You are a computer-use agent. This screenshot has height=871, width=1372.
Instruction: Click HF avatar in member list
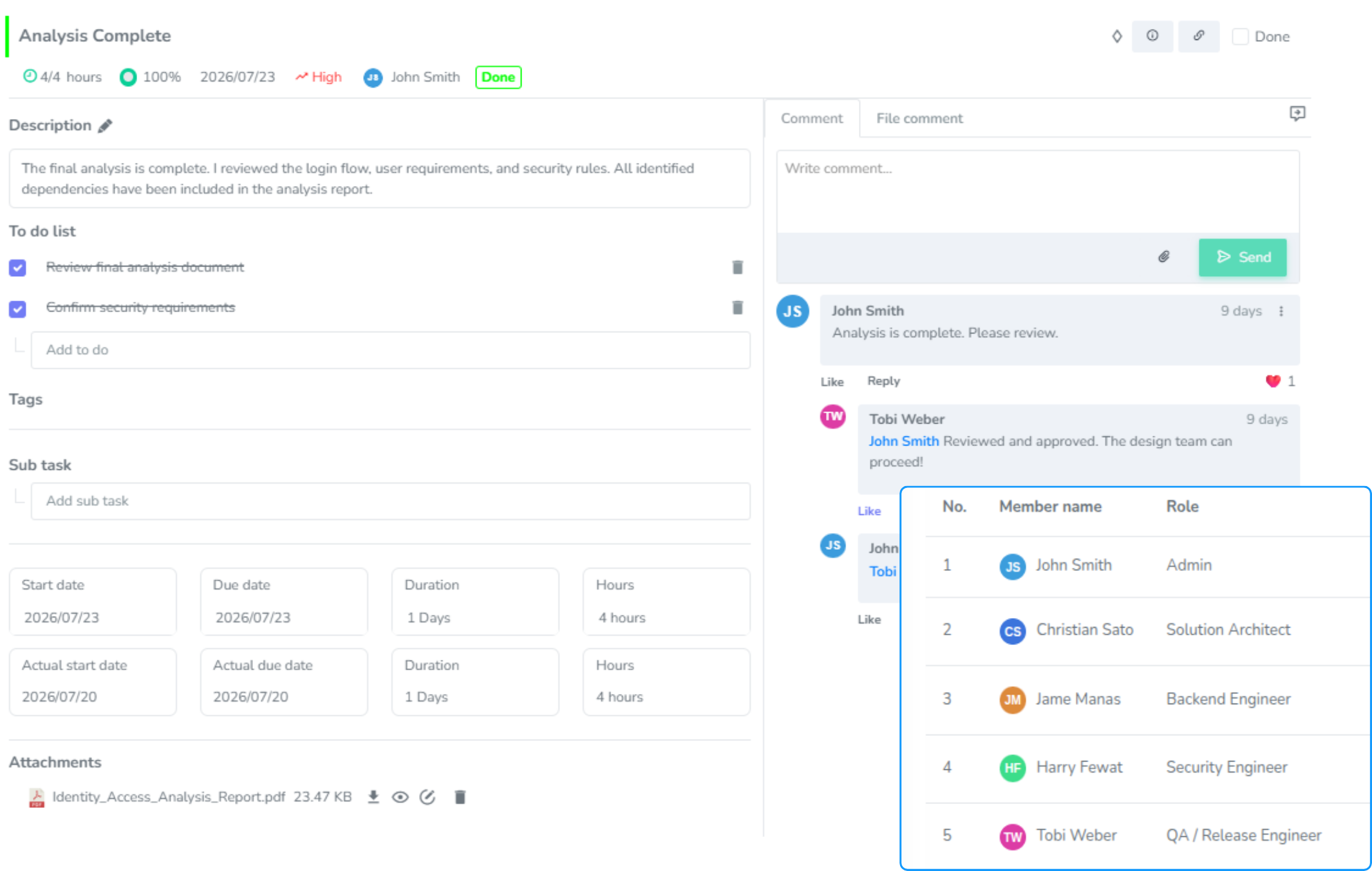coord(1013,768)
